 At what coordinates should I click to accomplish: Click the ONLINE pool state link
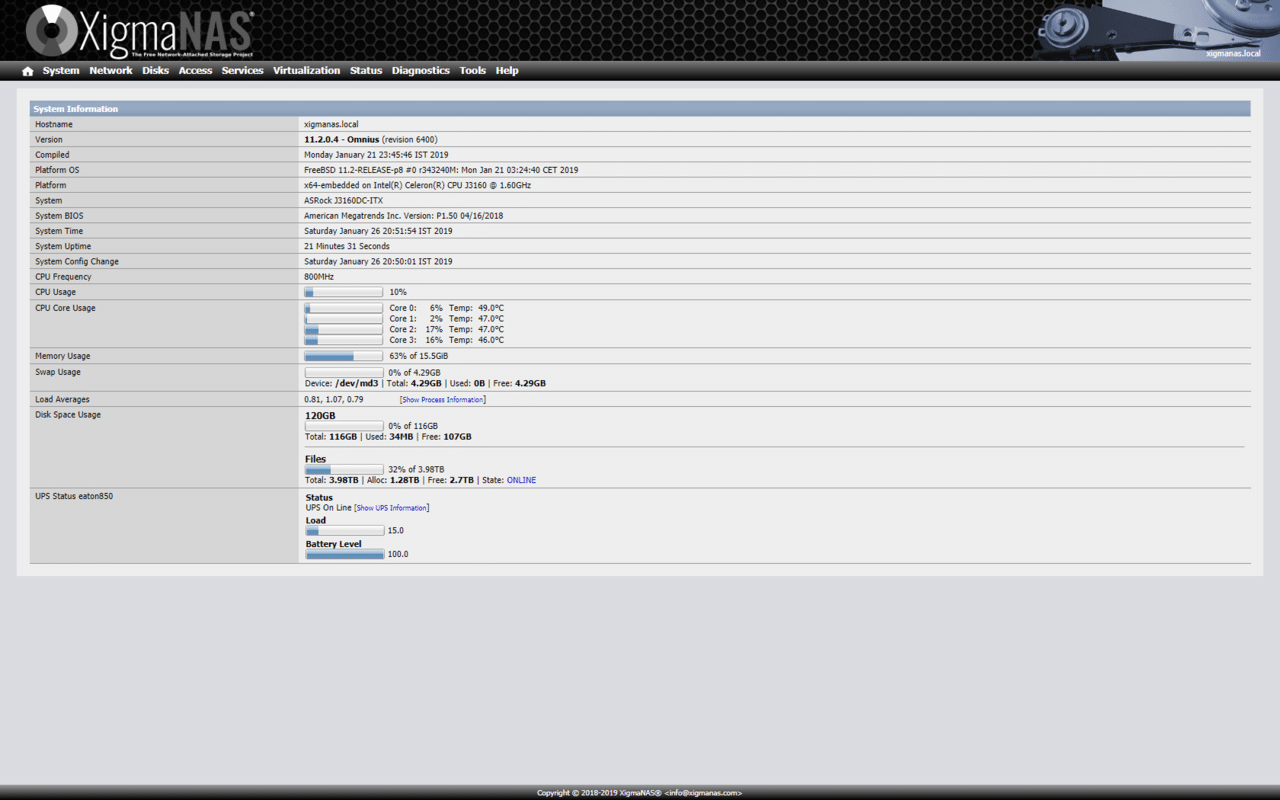click(521, 479)
